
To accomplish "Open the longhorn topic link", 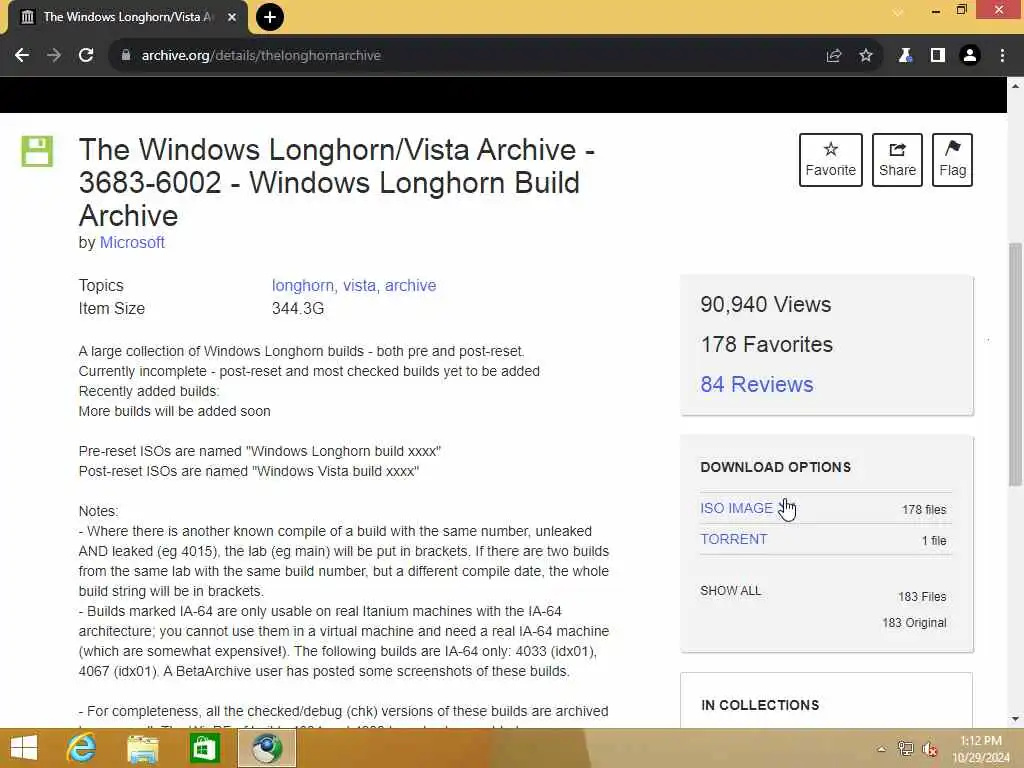I will tap(304, 285).
